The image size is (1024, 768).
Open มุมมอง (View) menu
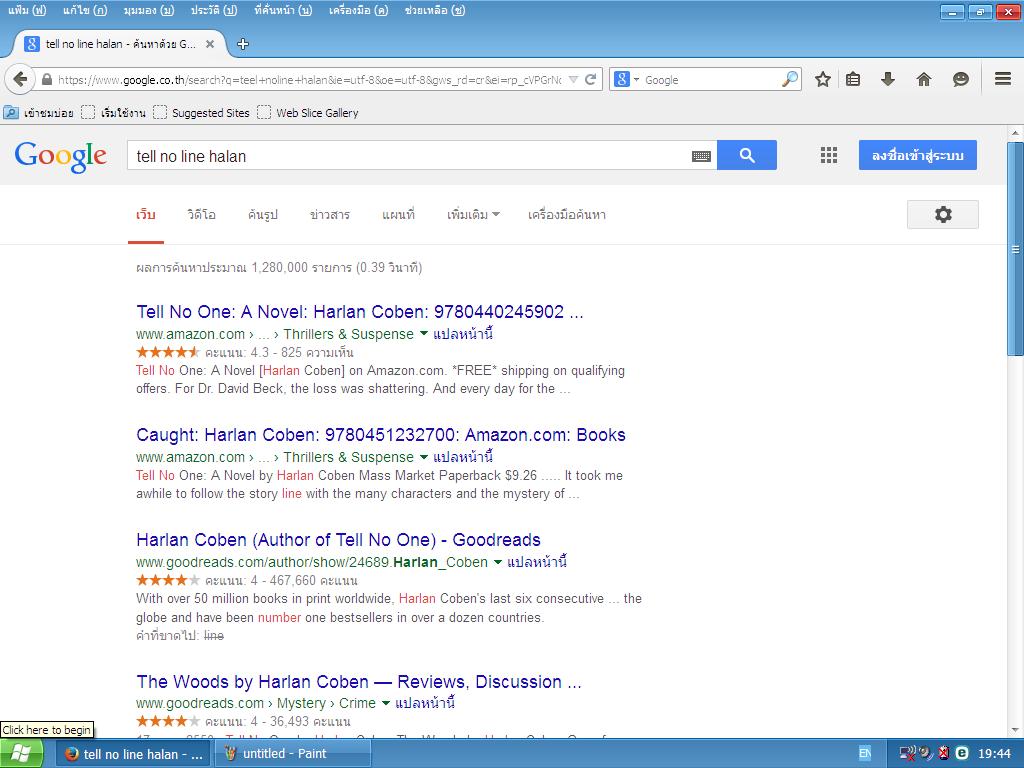148,10
